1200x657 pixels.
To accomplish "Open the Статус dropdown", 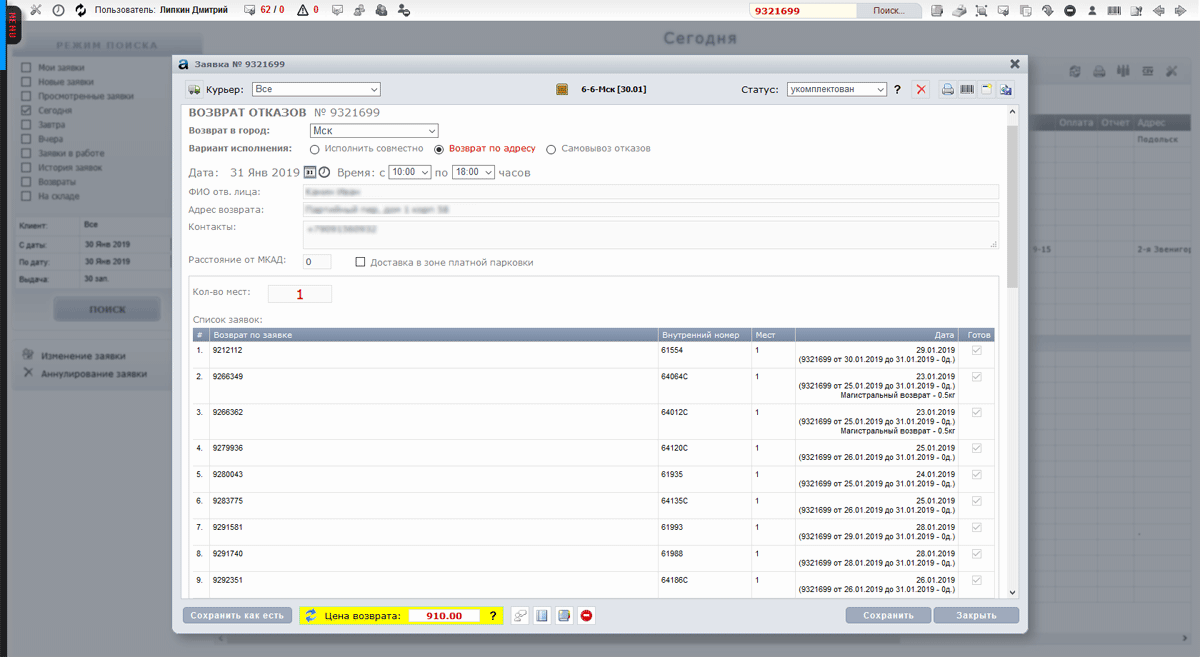I will 836,90.
